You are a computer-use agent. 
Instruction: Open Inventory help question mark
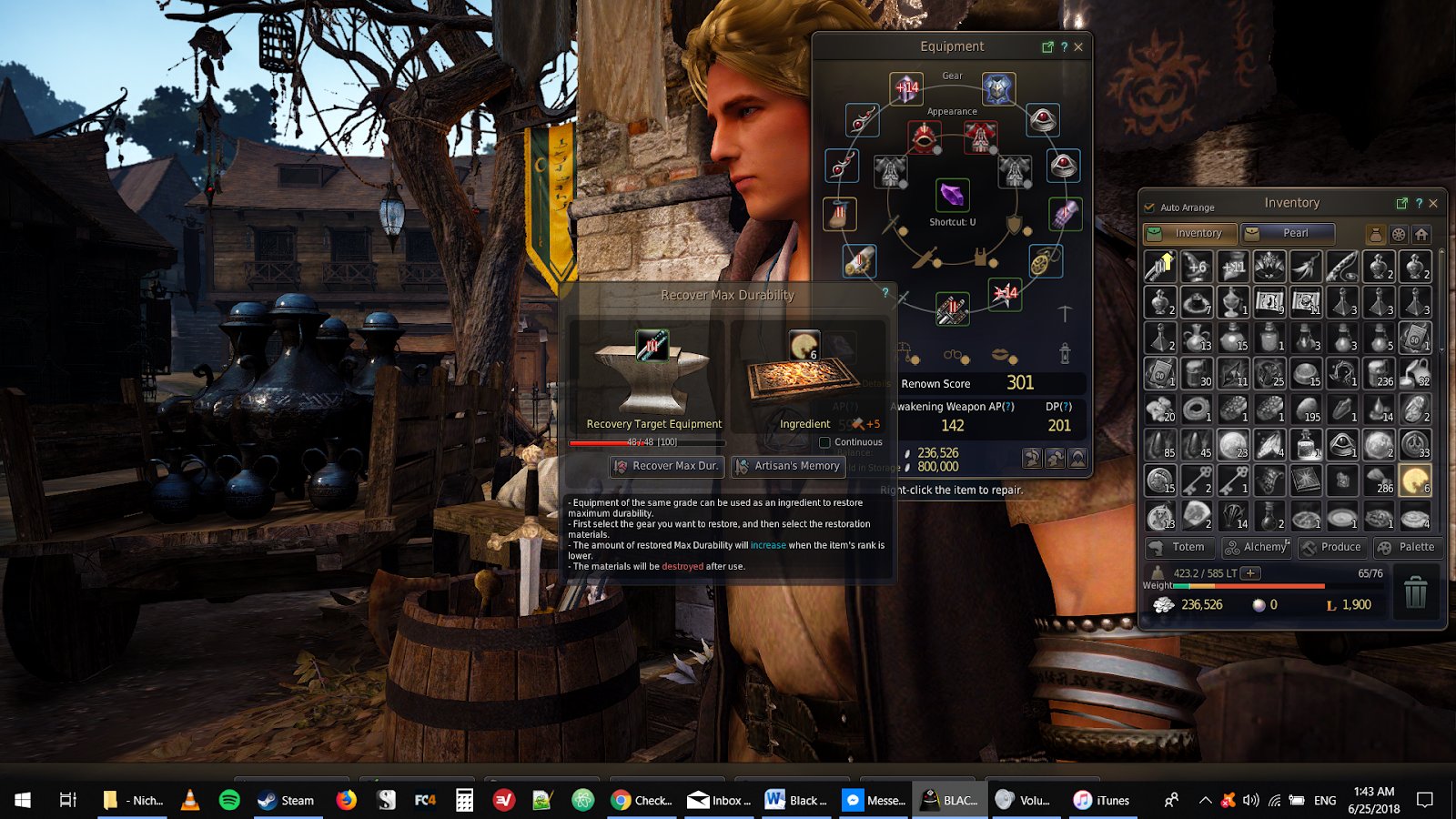tap(1419, 203)
